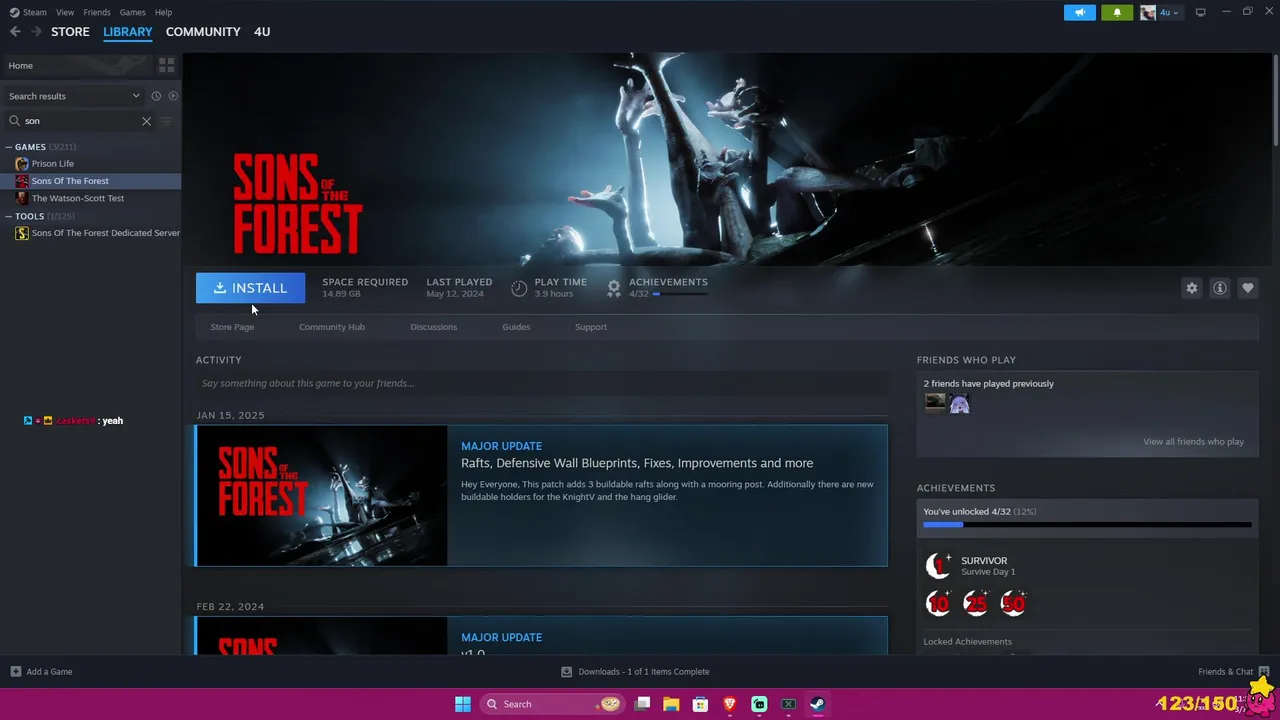Open the Games menu
The height and width of the screenshot is (720, 1280).
(x=132, y=12)
